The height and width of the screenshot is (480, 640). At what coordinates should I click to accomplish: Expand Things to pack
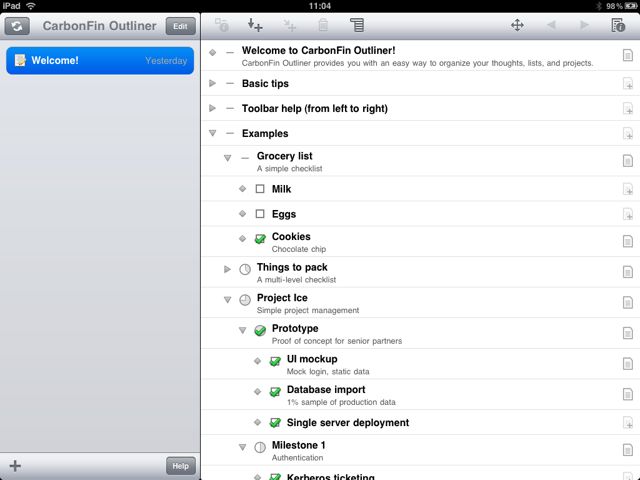(x=227, y=269)
